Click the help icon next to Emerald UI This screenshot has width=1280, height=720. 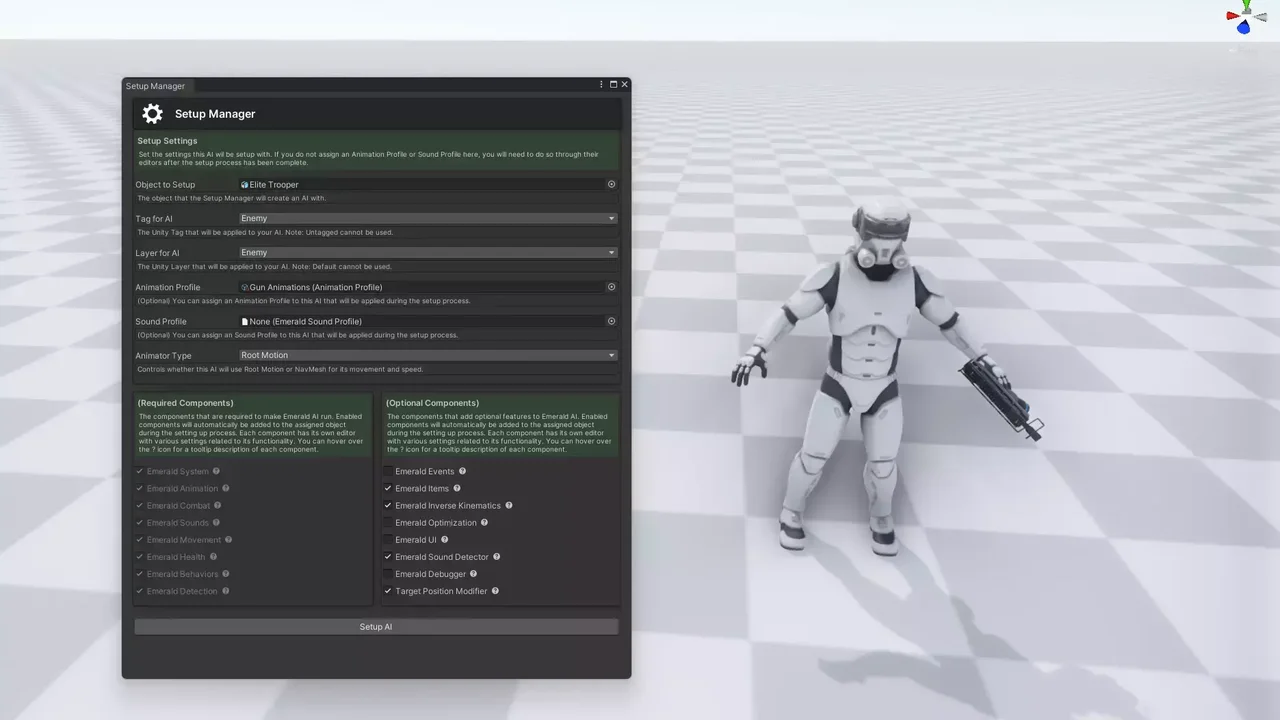pyautogui.click(x=445, y=539)
